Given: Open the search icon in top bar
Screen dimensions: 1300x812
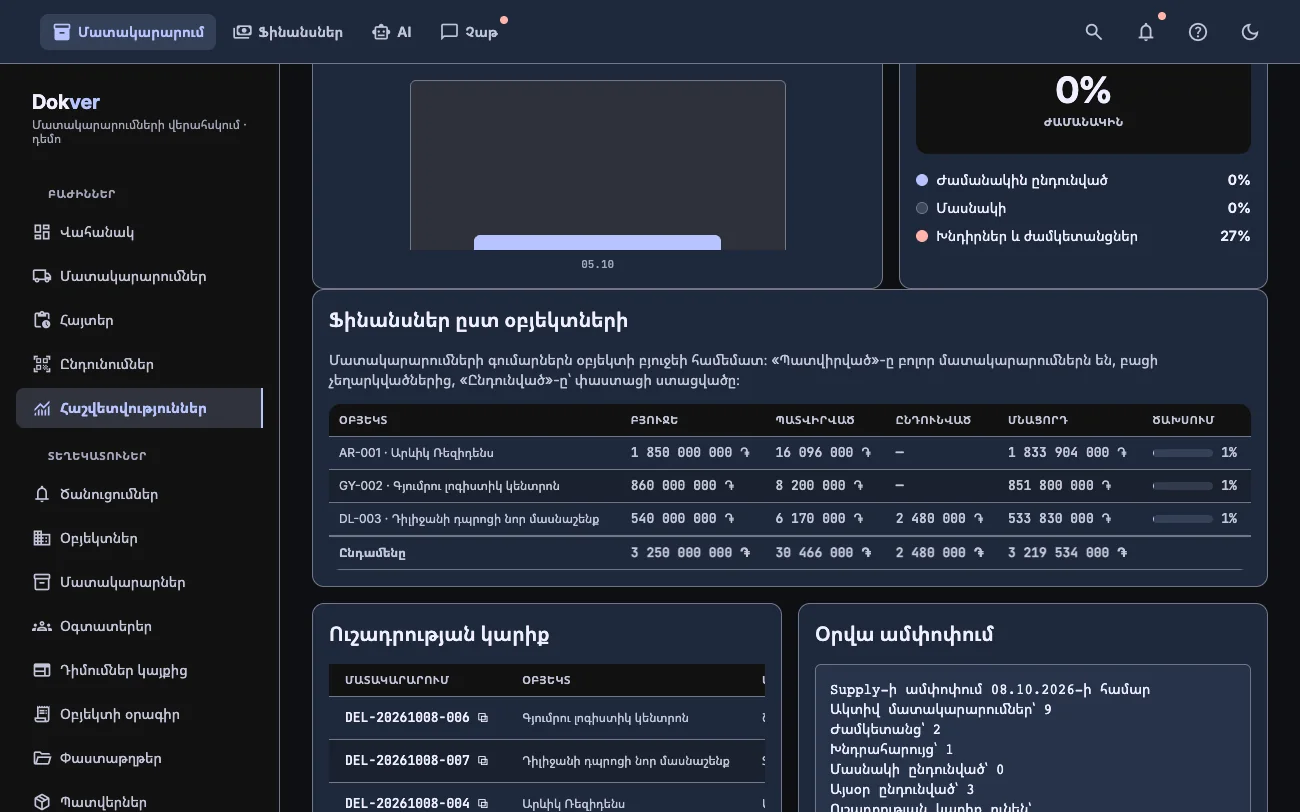Looking at the screenshot, I should click(1094, 32).
